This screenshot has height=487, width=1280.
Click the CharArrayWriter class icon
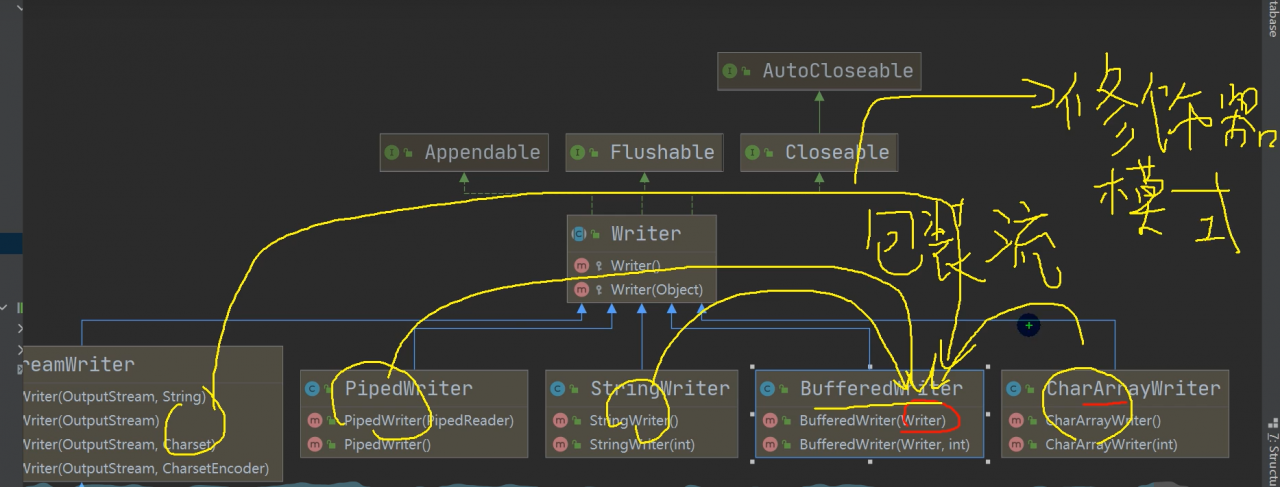click(1013, 388)
